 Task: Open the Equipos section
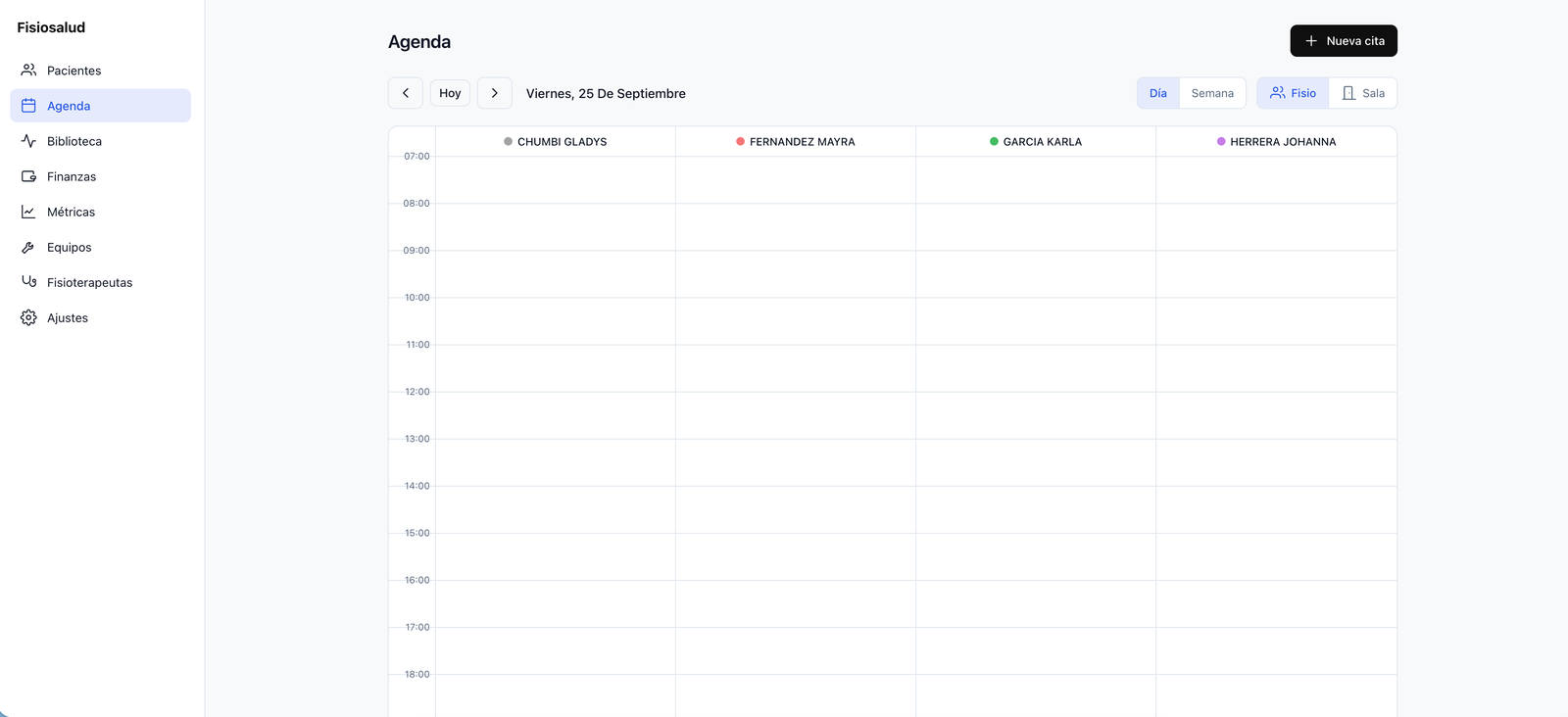(100, 247)
